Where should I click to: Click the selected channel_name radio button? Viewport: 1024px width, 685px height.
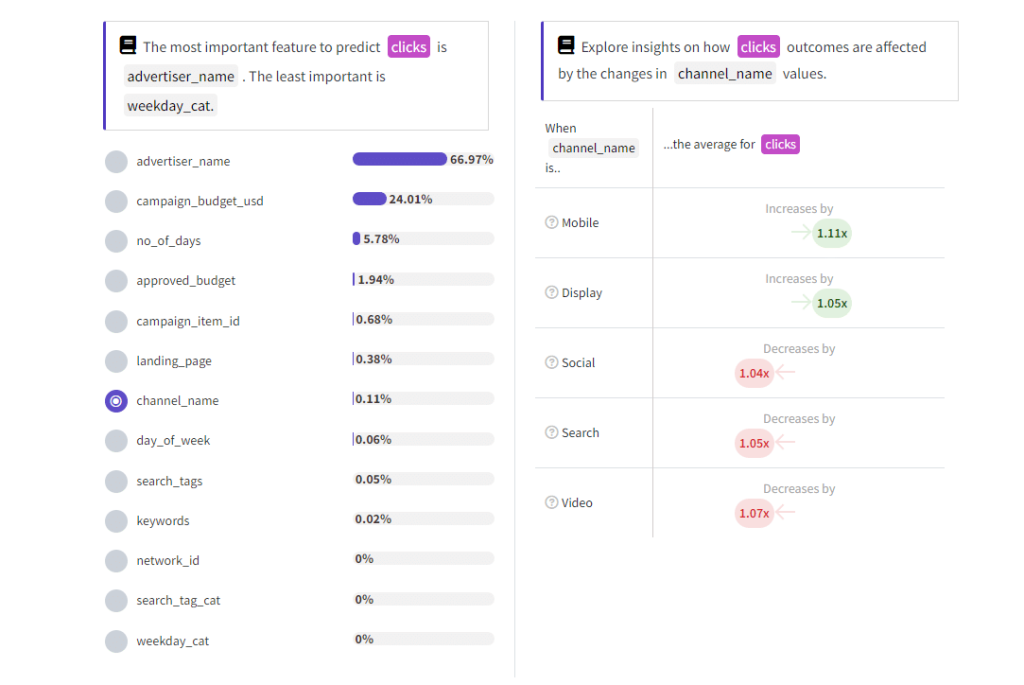click(115, 400)
